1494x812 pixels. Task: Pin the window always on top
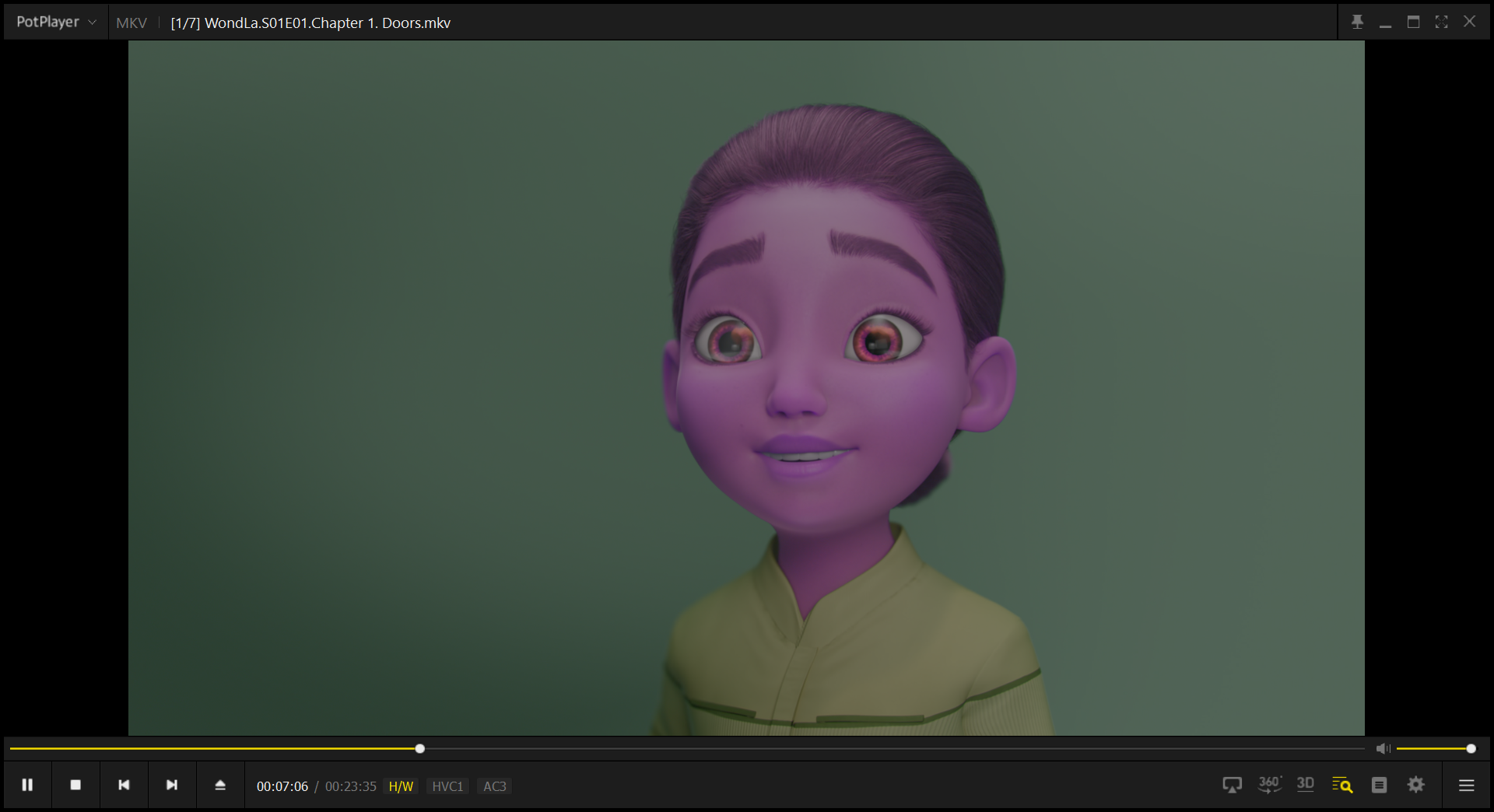point(1357,22)
